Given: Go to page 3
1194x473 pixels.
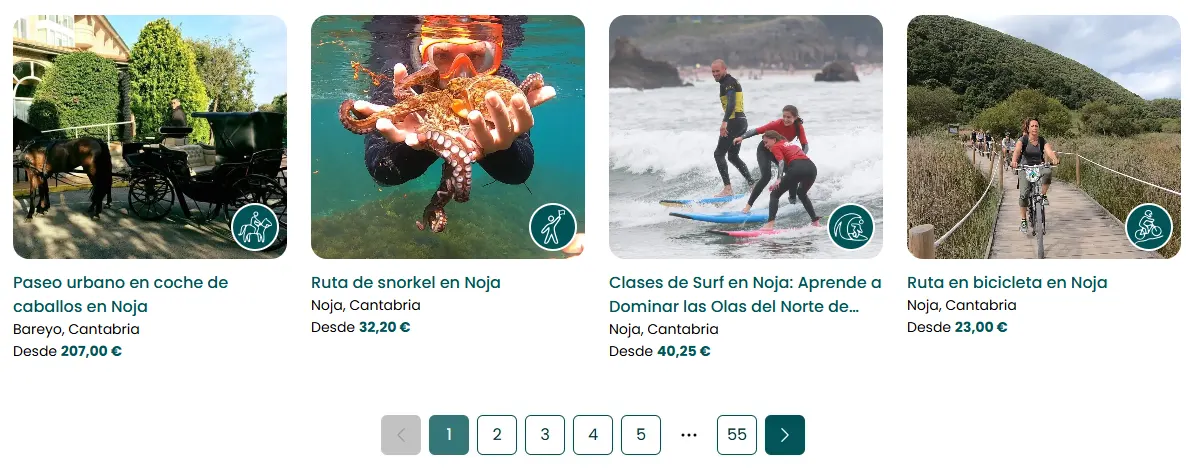Looking at the screenshot, I should coord(545,435).
